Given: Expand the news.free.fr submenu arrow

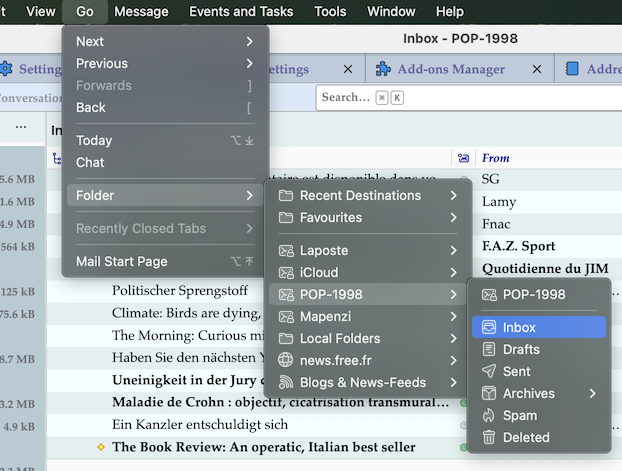Looking at the screenshot, I should point(454,360).
